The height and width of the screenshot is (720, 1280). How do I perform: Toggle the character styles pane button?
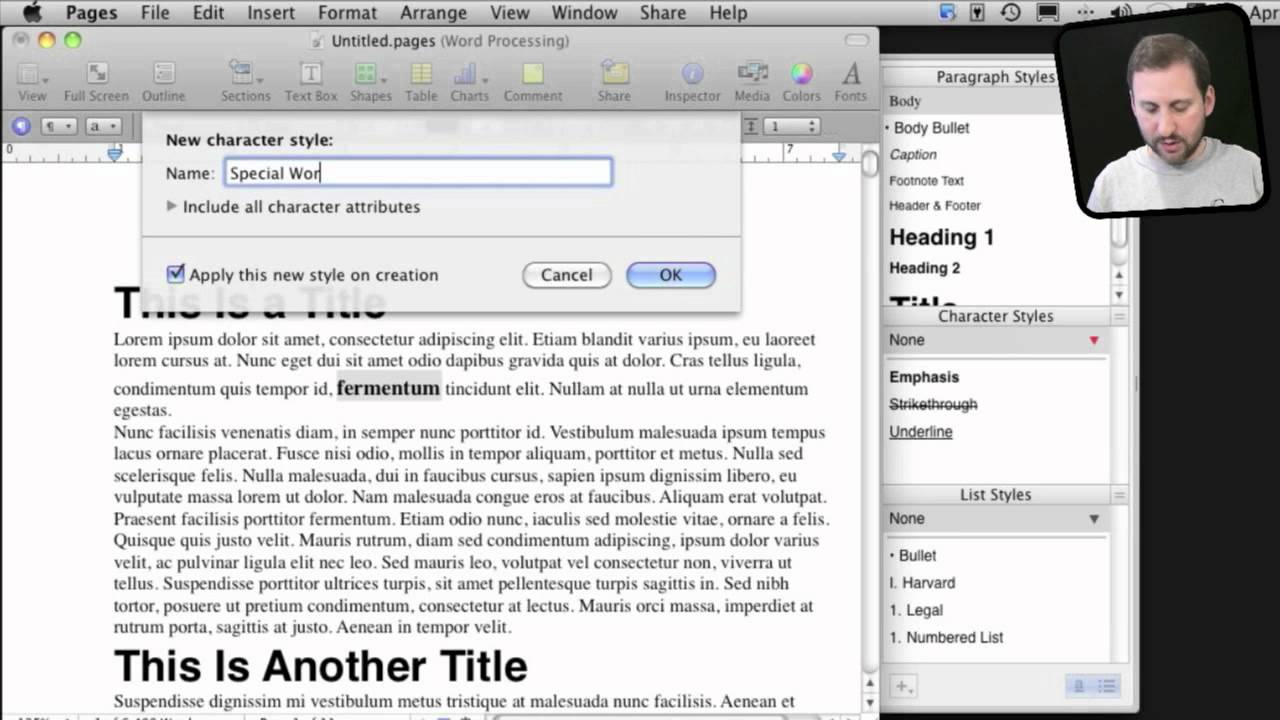pyautogui.click(x=1079, y=686)
